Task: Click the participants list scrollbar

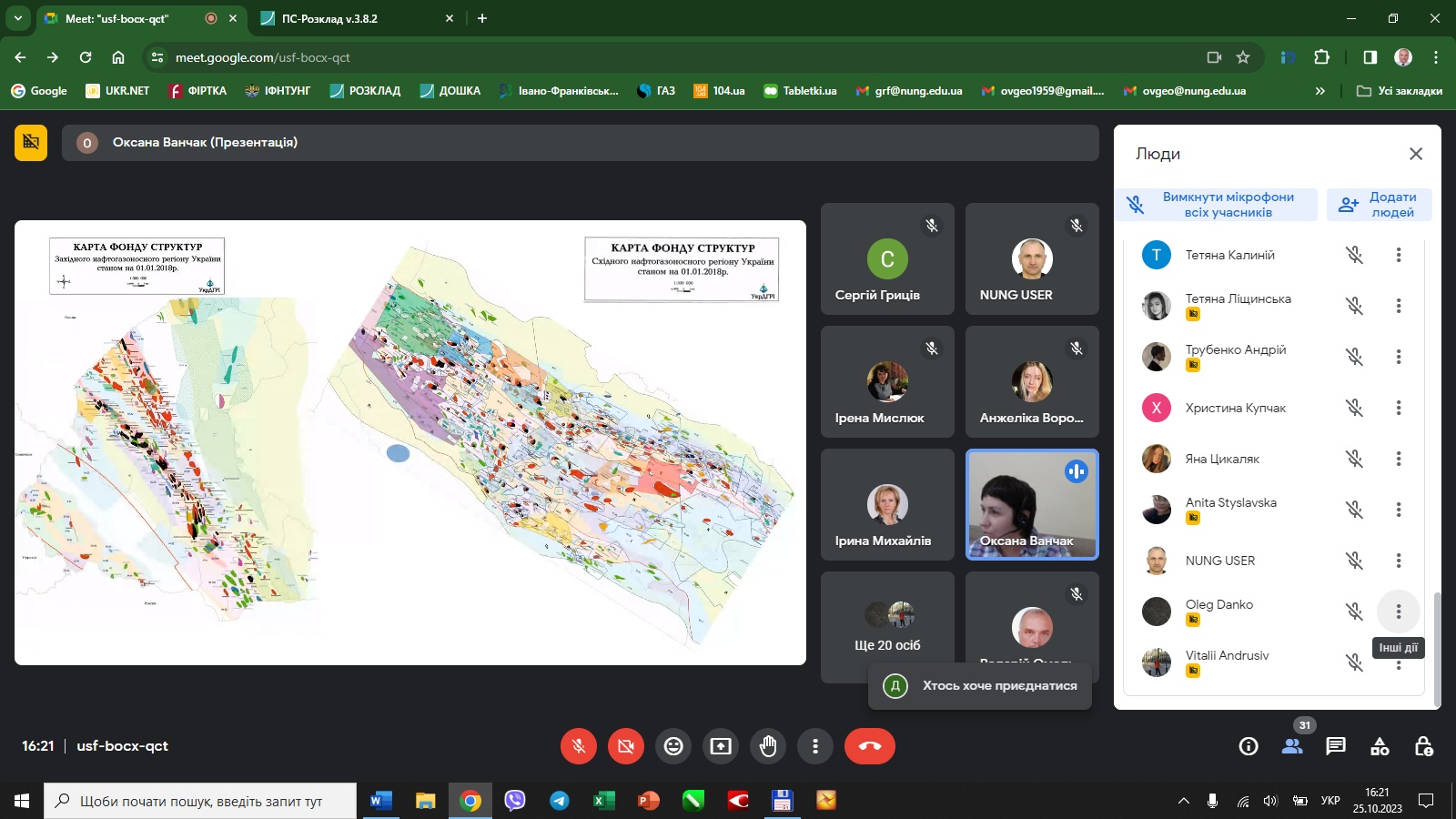Action: (x=1437, y=646)
